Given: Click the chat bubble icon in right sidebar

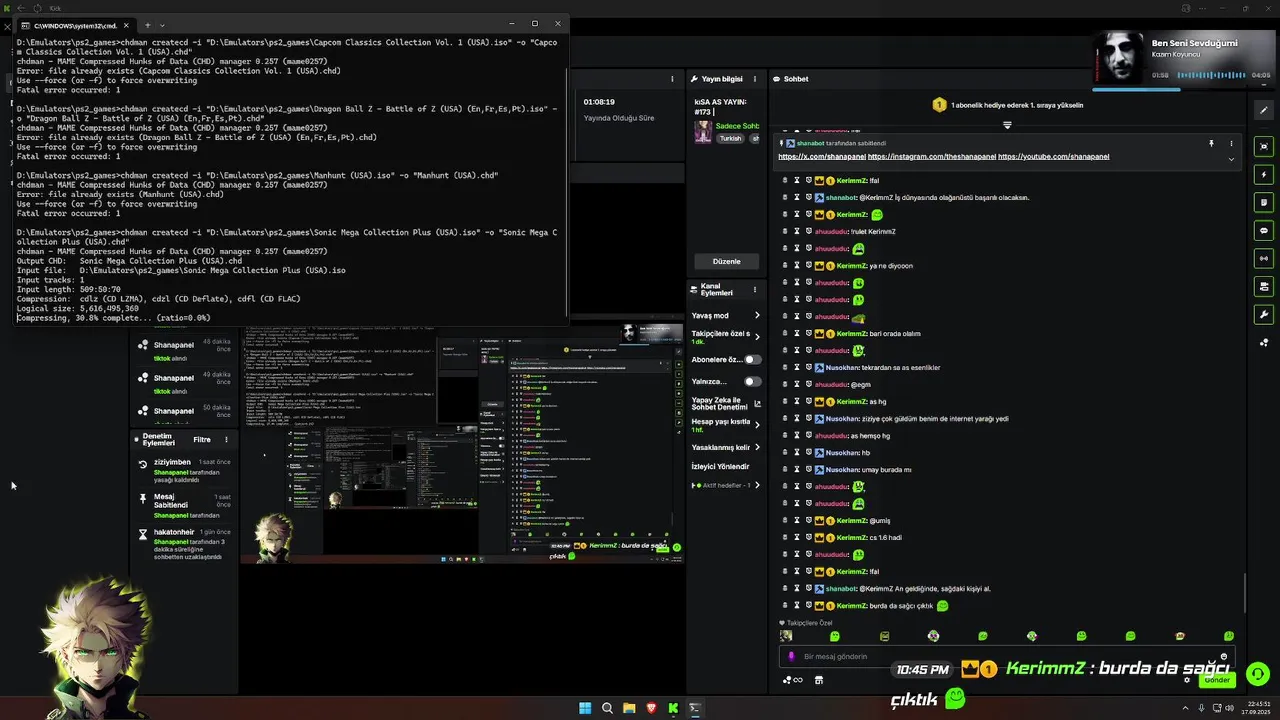Looking at the screenshot, I should (x=1264, y=230).
